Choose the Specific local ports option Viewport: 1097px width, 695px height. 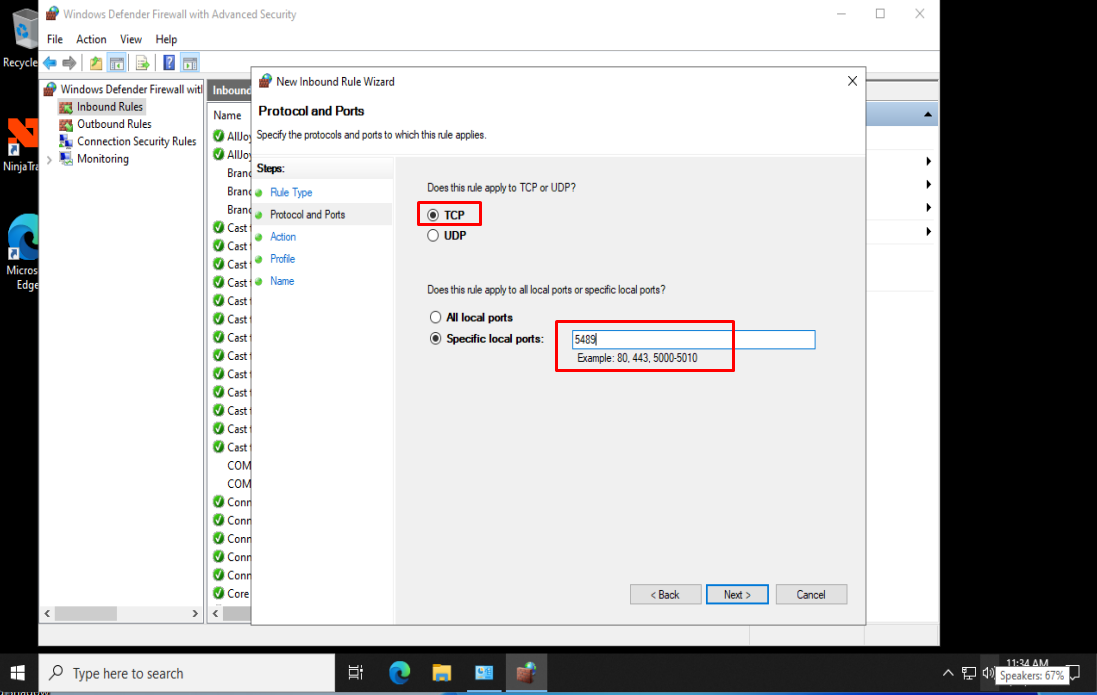(435, 339)
